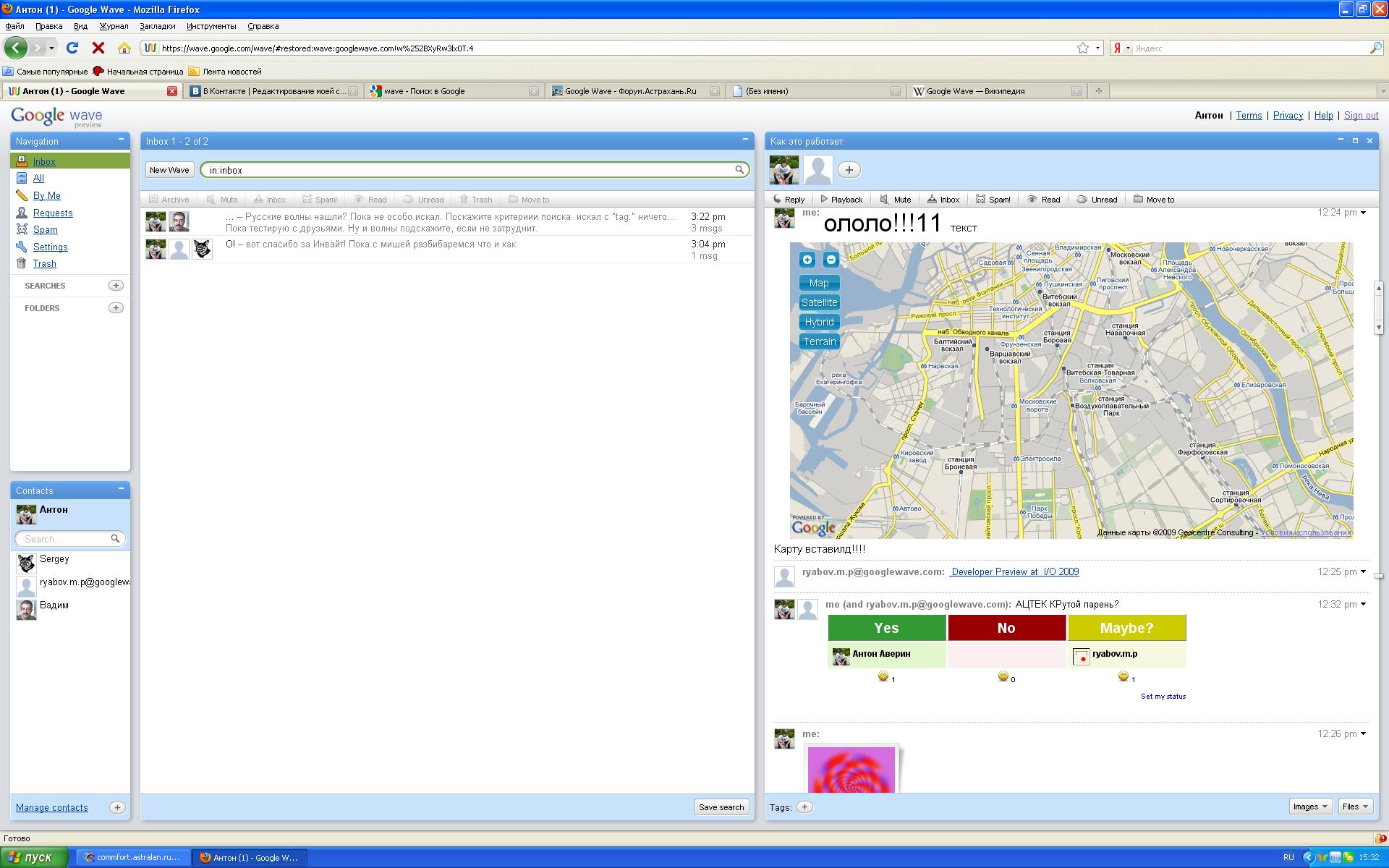Image resolution: width=1389 pixels, height=868 pixels.
Task: Click the Manage contacts link
Action: pyautogui.click(x=52, y=807)
